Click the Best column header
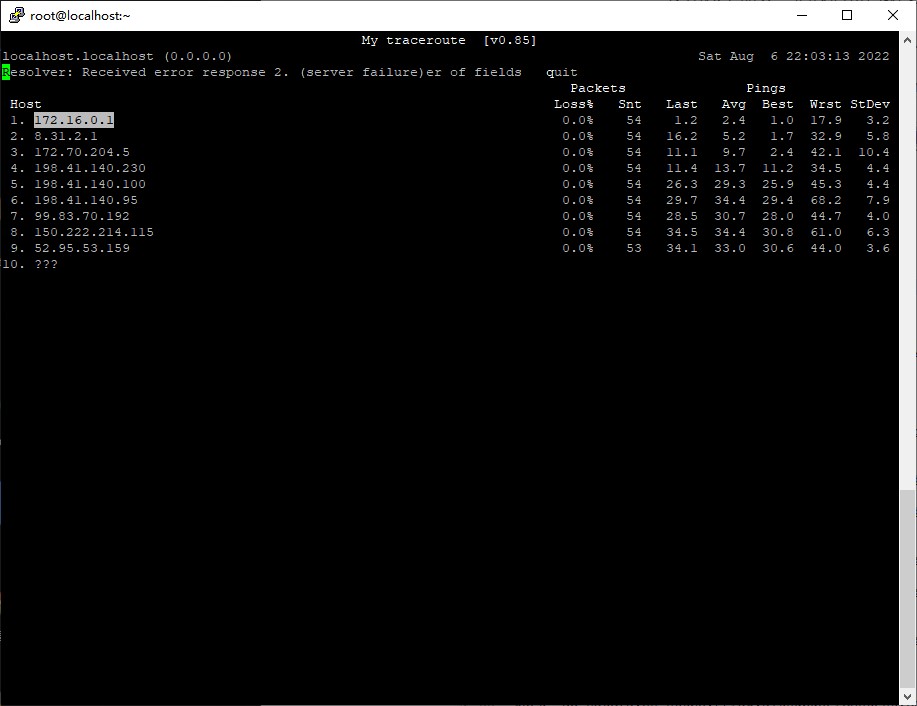 (778, 104)
